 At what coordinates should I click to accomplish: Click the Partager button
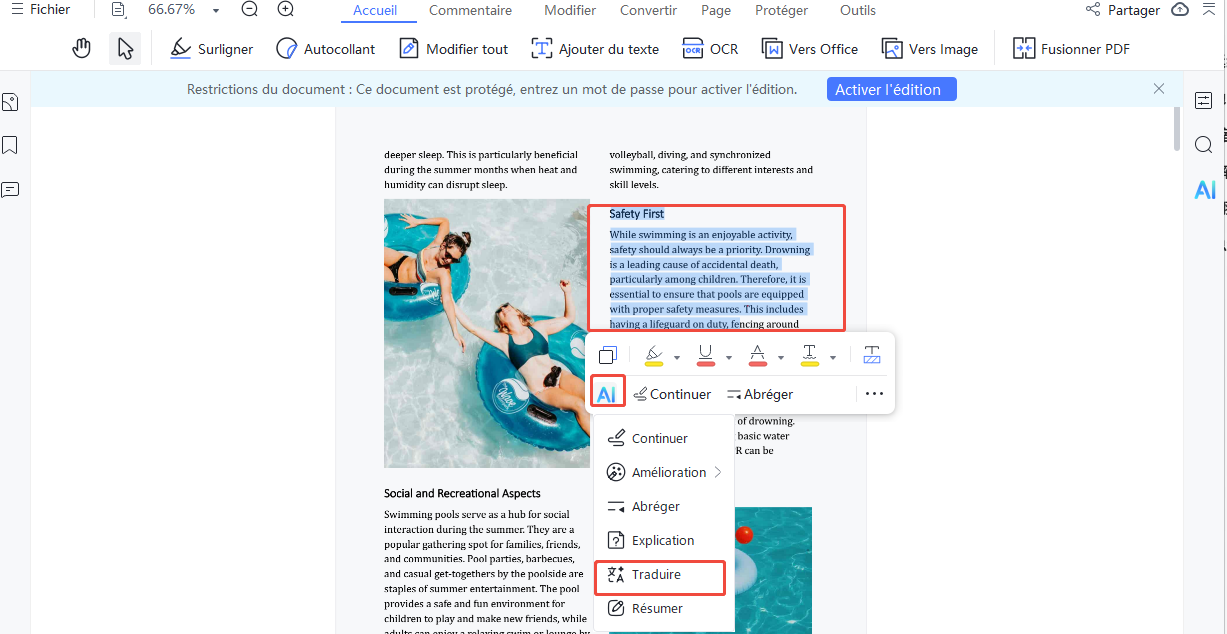tap(1124, 10)
